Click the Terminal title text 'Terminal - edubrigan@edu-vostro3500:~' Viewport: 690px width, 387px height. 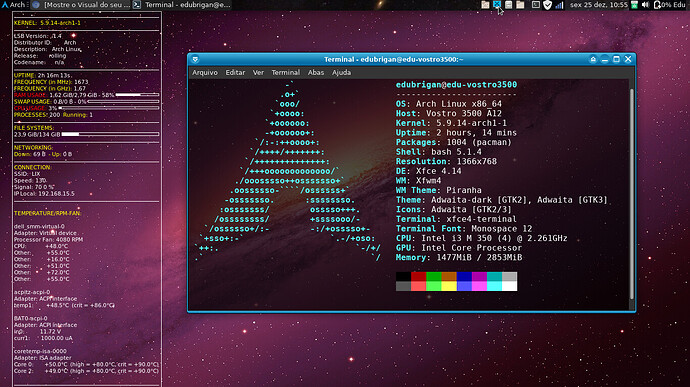point(393,59)
